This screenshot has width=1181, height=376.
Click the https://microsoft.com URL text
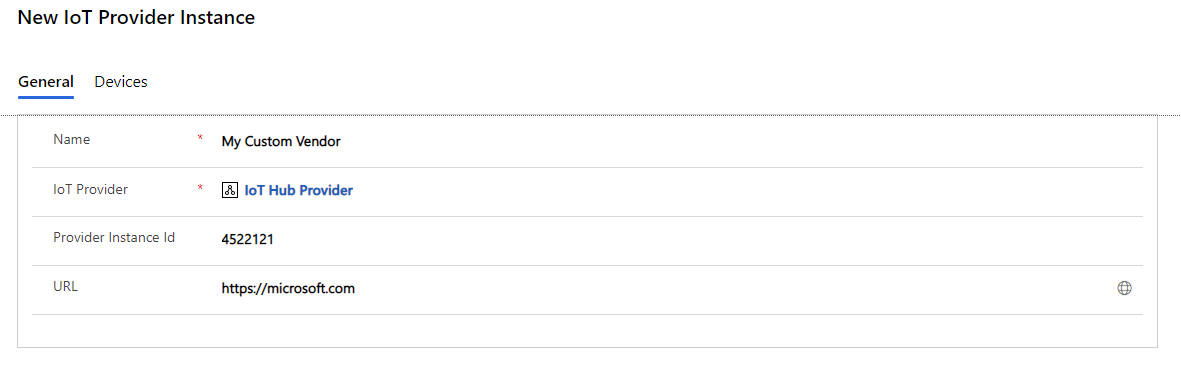tap(288, 288)
